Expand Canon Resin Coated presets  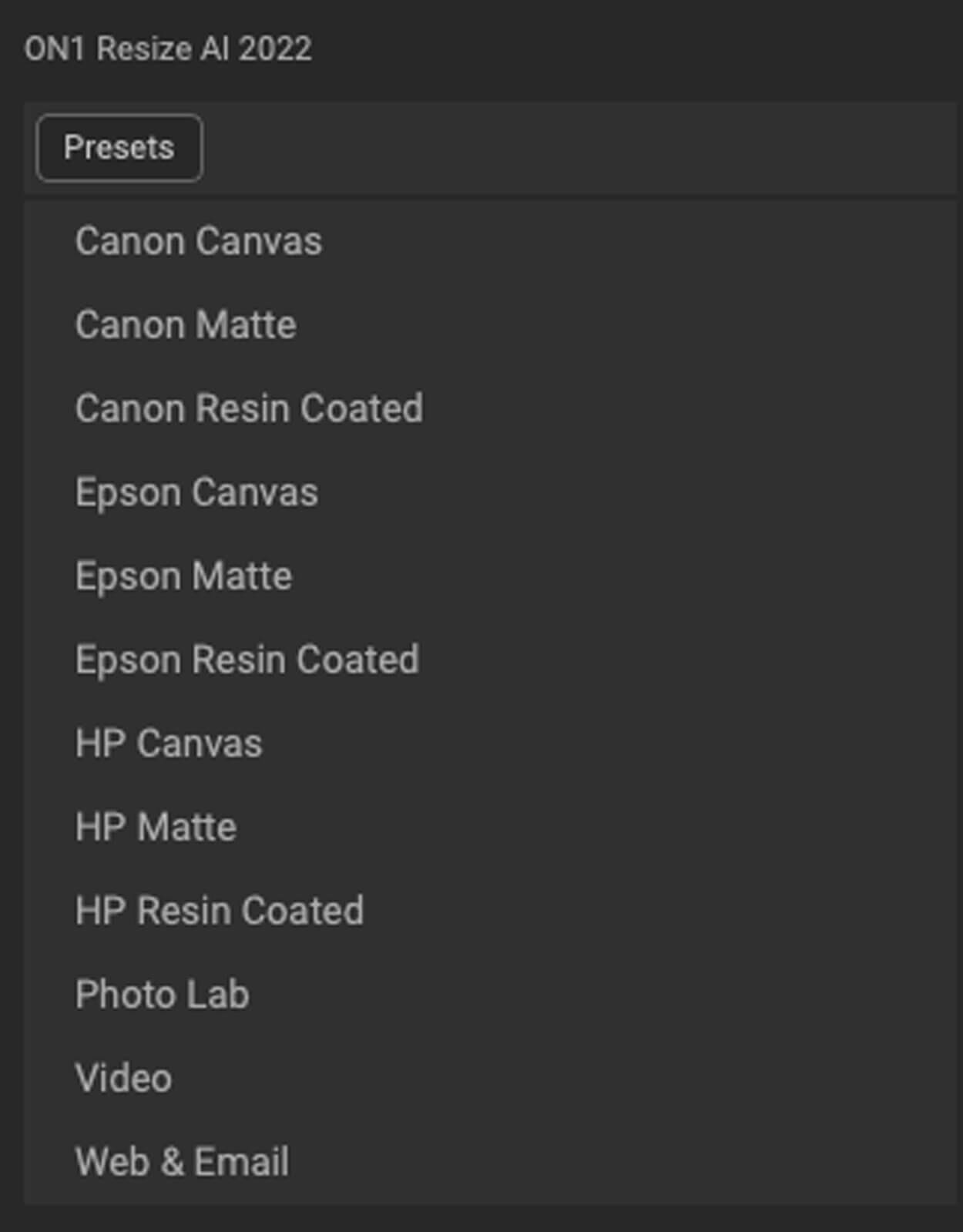coord(249,408)
